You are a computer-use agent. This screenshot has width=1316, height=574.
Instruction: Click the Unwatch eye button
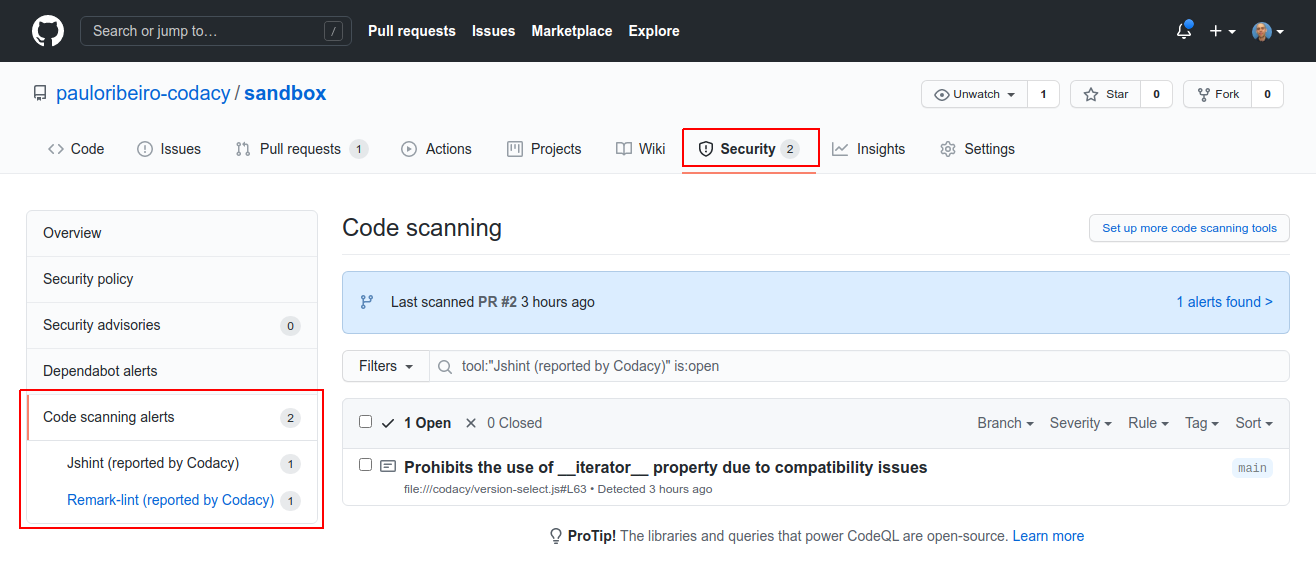coord(974,94)
